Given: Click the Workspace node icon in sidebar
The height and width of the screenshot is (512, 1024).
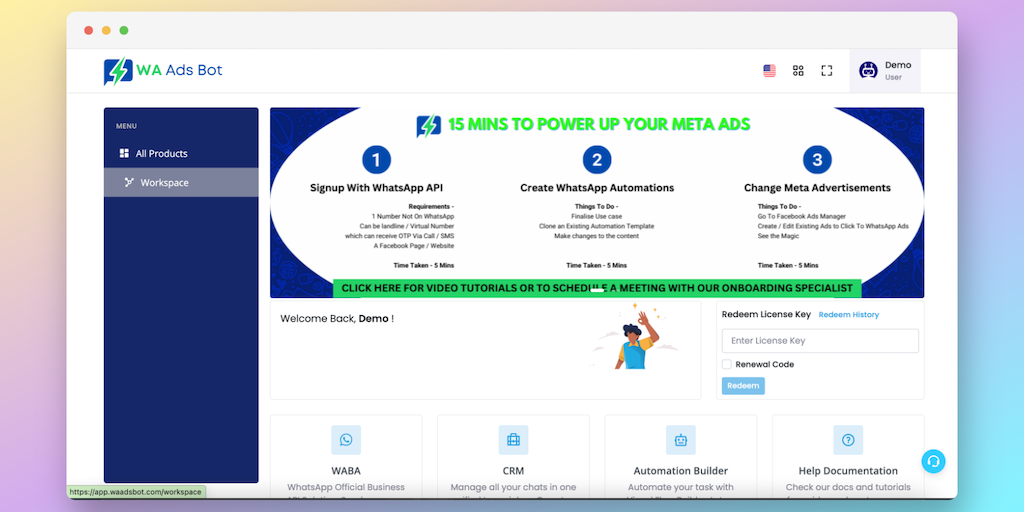Looking at the screenshot, I should [x=129, y=182].
